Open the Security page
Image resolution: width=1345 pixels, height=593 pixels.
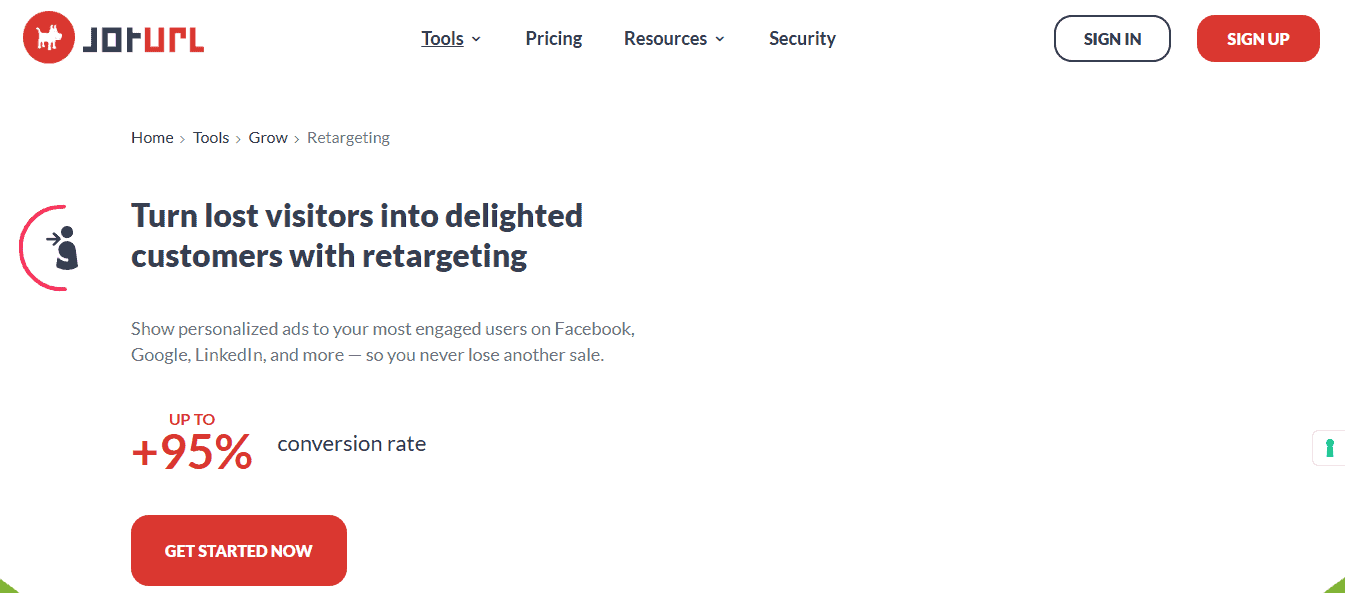pos(802,38)
